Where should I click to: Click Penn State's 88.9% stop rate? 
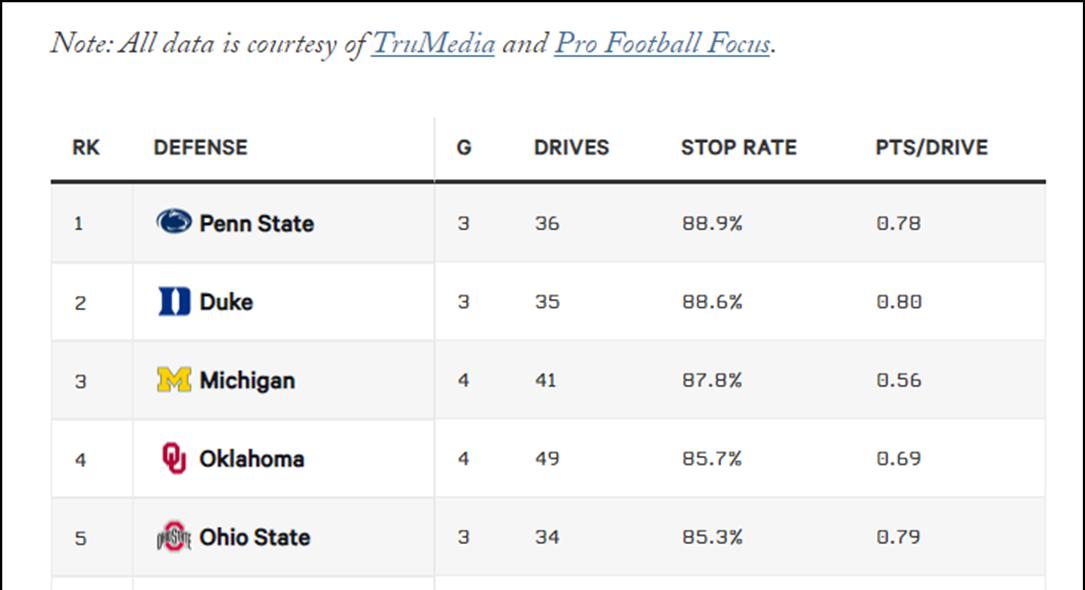[711, 223]
